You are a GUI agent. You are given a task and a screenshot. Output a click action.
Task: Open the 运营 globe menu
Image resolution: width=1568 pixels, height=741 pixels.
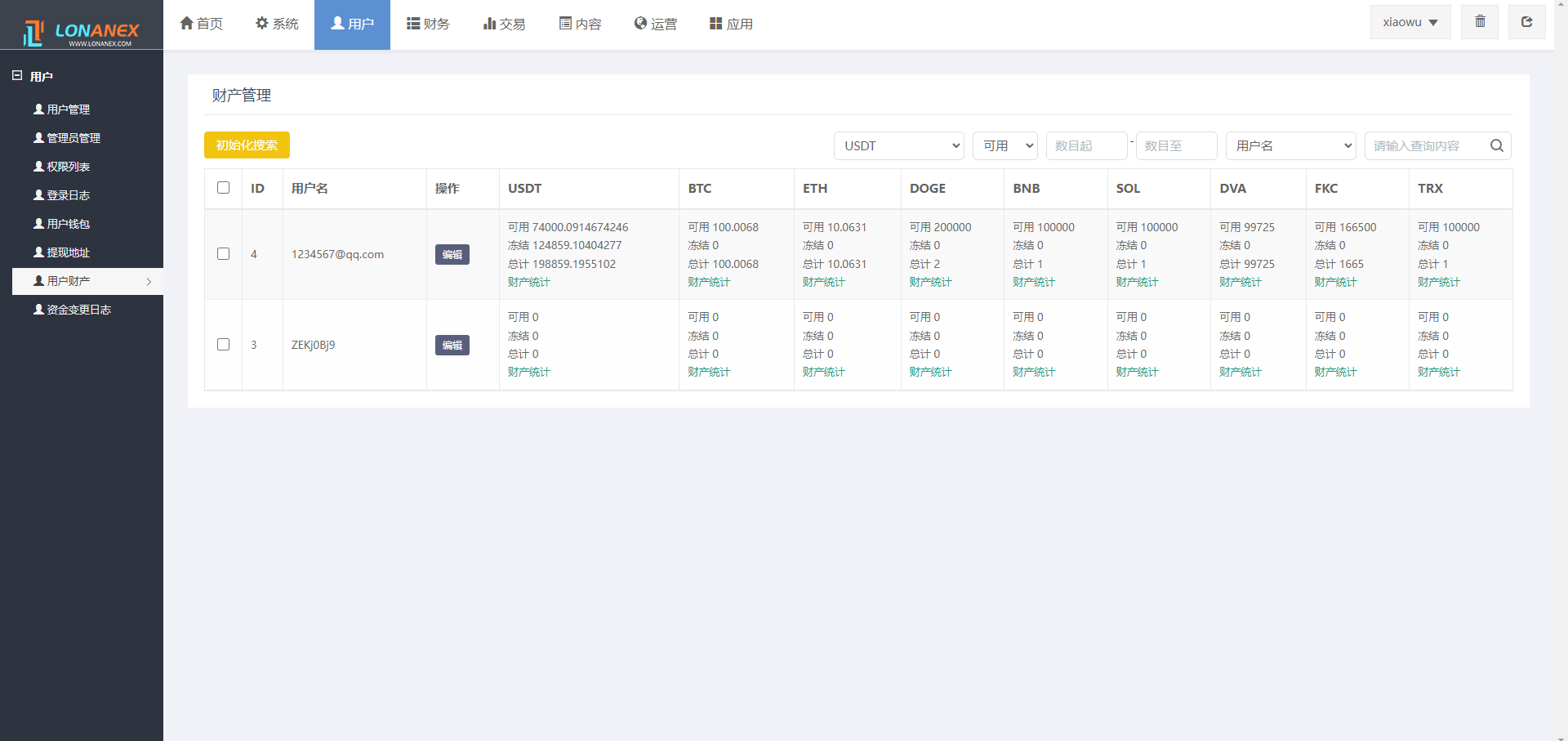[655, 24]
